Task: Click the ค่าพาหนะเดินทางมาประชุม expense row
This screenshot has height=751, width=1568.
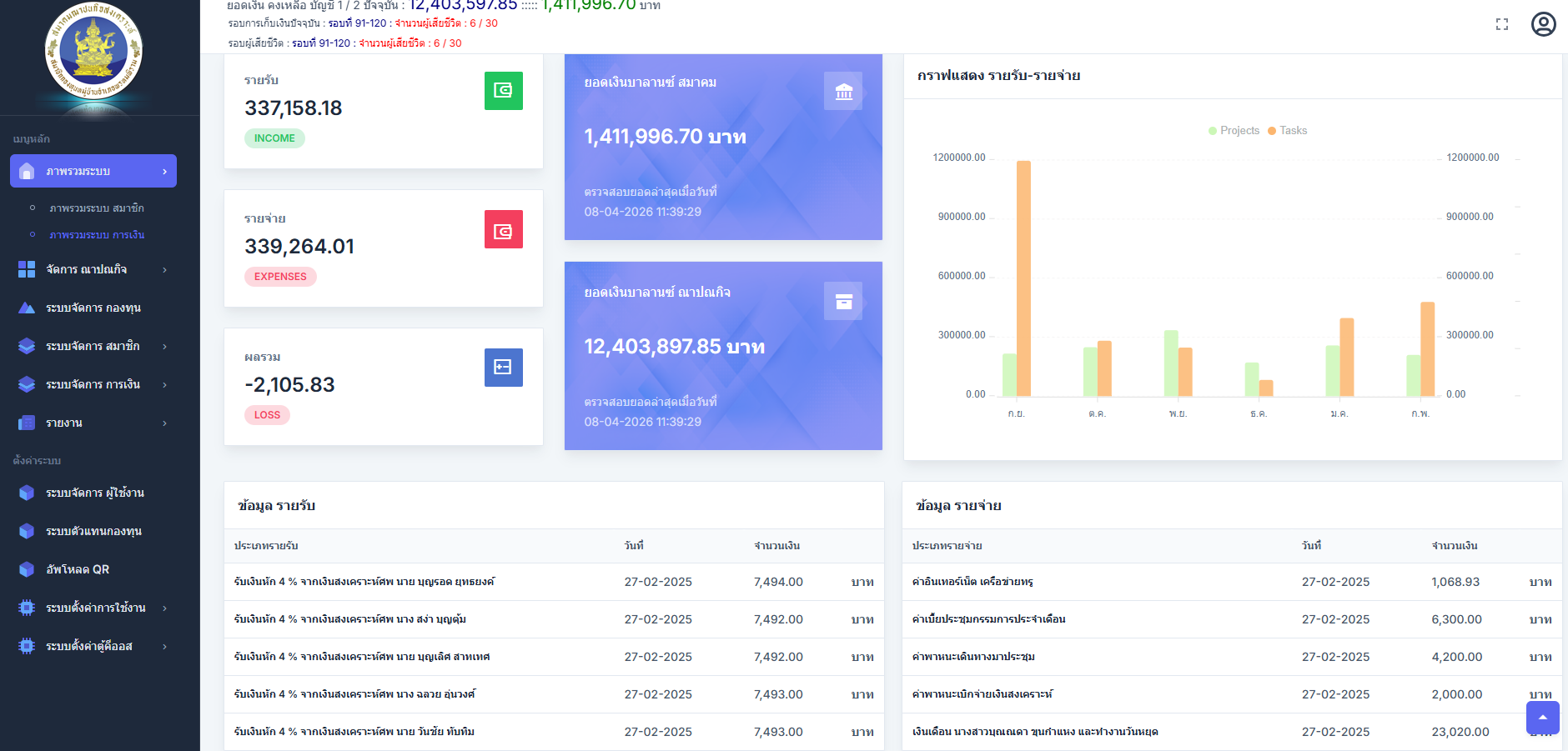Action: tap(1232, 657)
